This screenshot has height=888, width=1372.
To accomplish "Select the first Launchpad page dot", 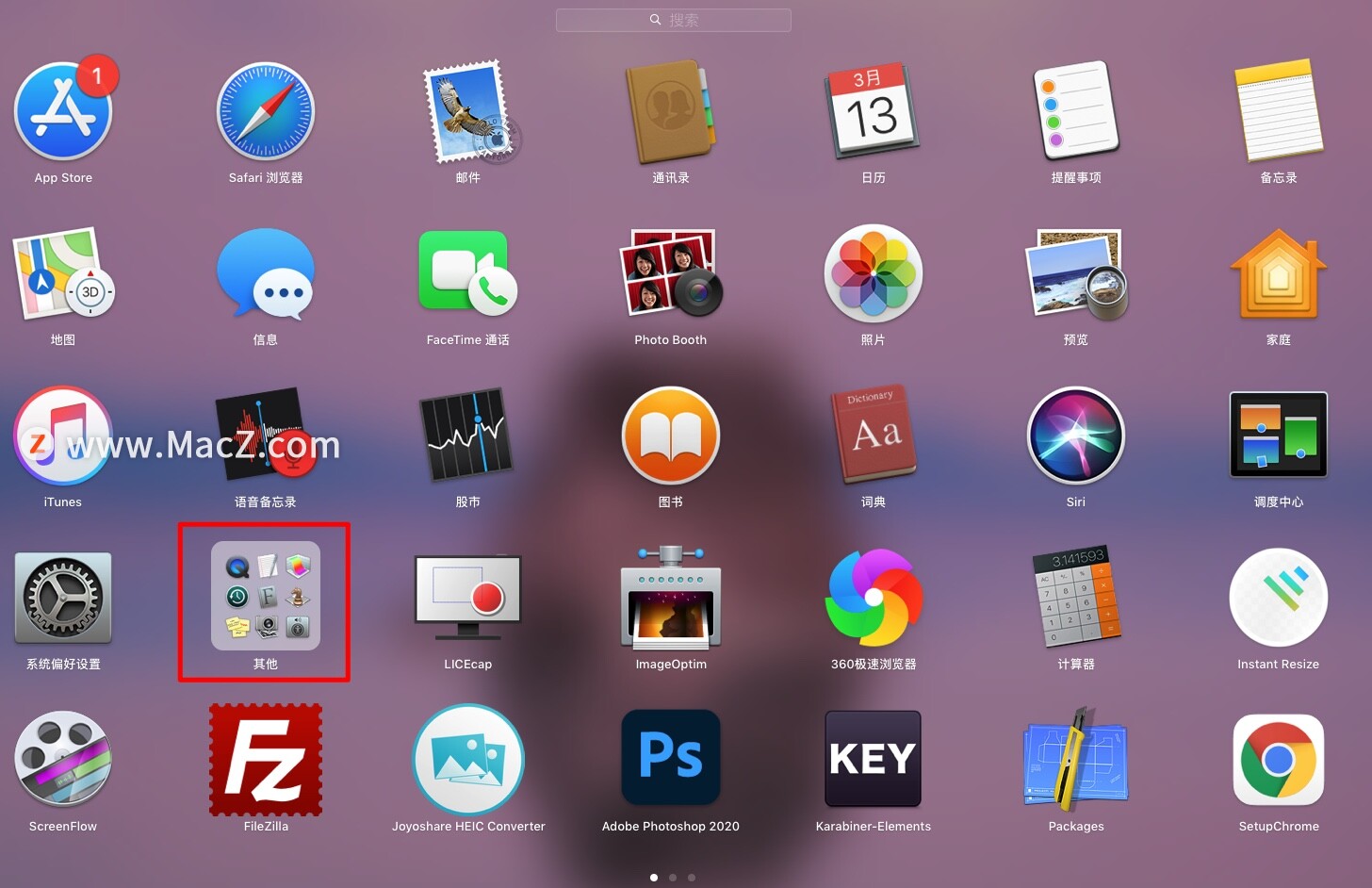I will pos(654,878).
